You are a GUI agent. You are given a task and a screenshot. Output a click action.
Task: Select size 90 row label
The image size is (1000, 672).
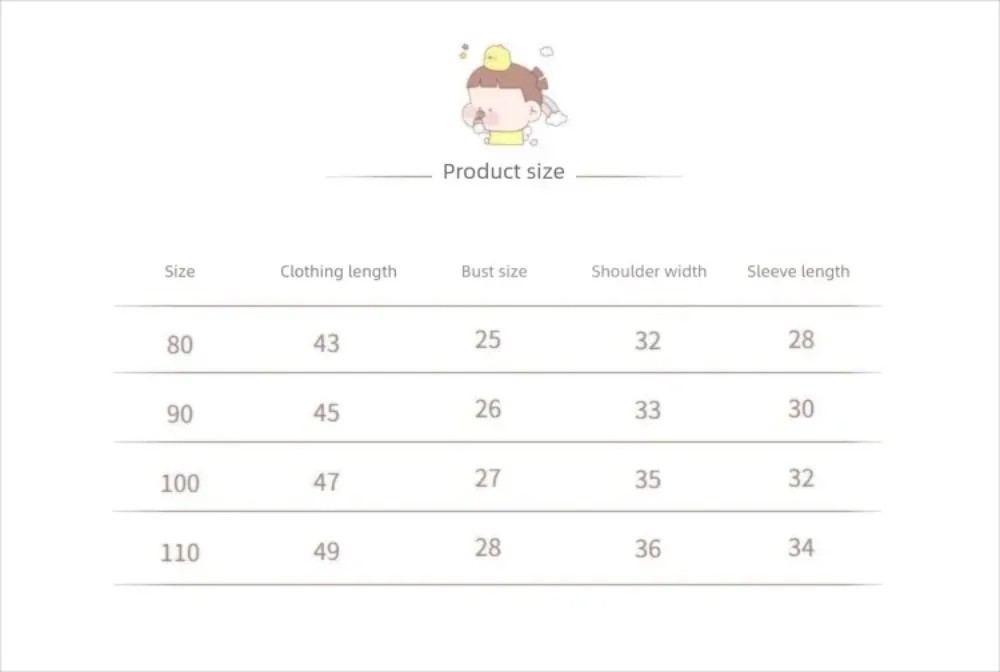(x=180, y=413)
